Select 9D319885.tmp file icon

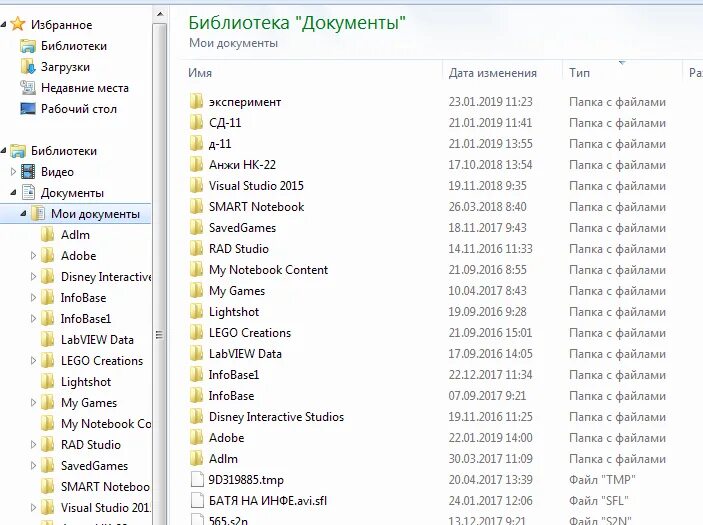click(197, 480)
